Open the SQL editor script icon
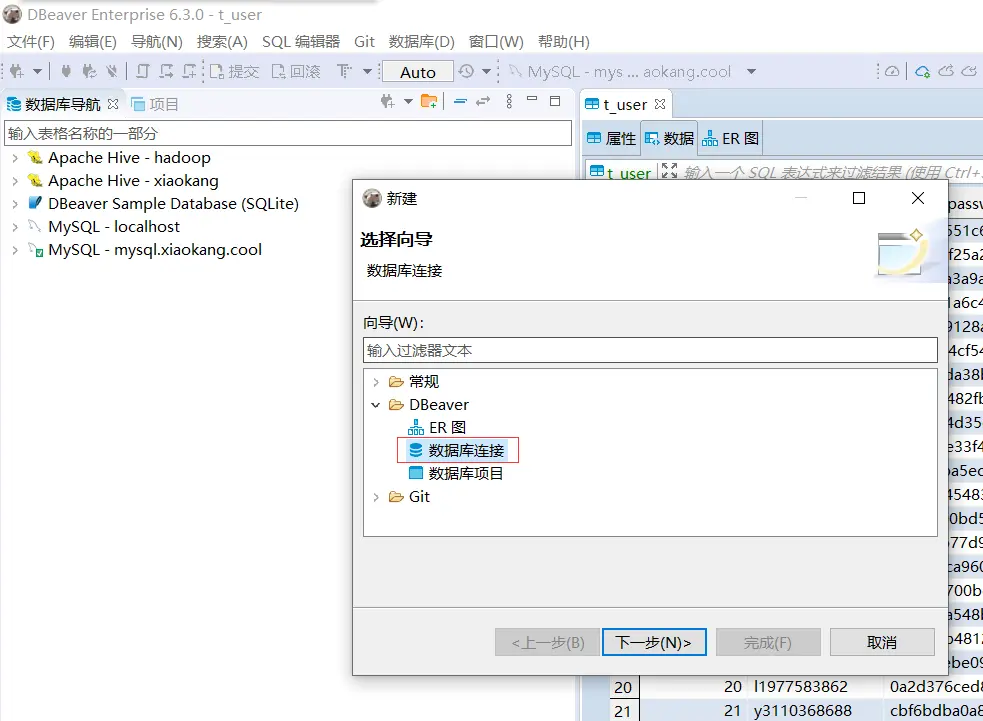983x721 pixels. (143, 71)
